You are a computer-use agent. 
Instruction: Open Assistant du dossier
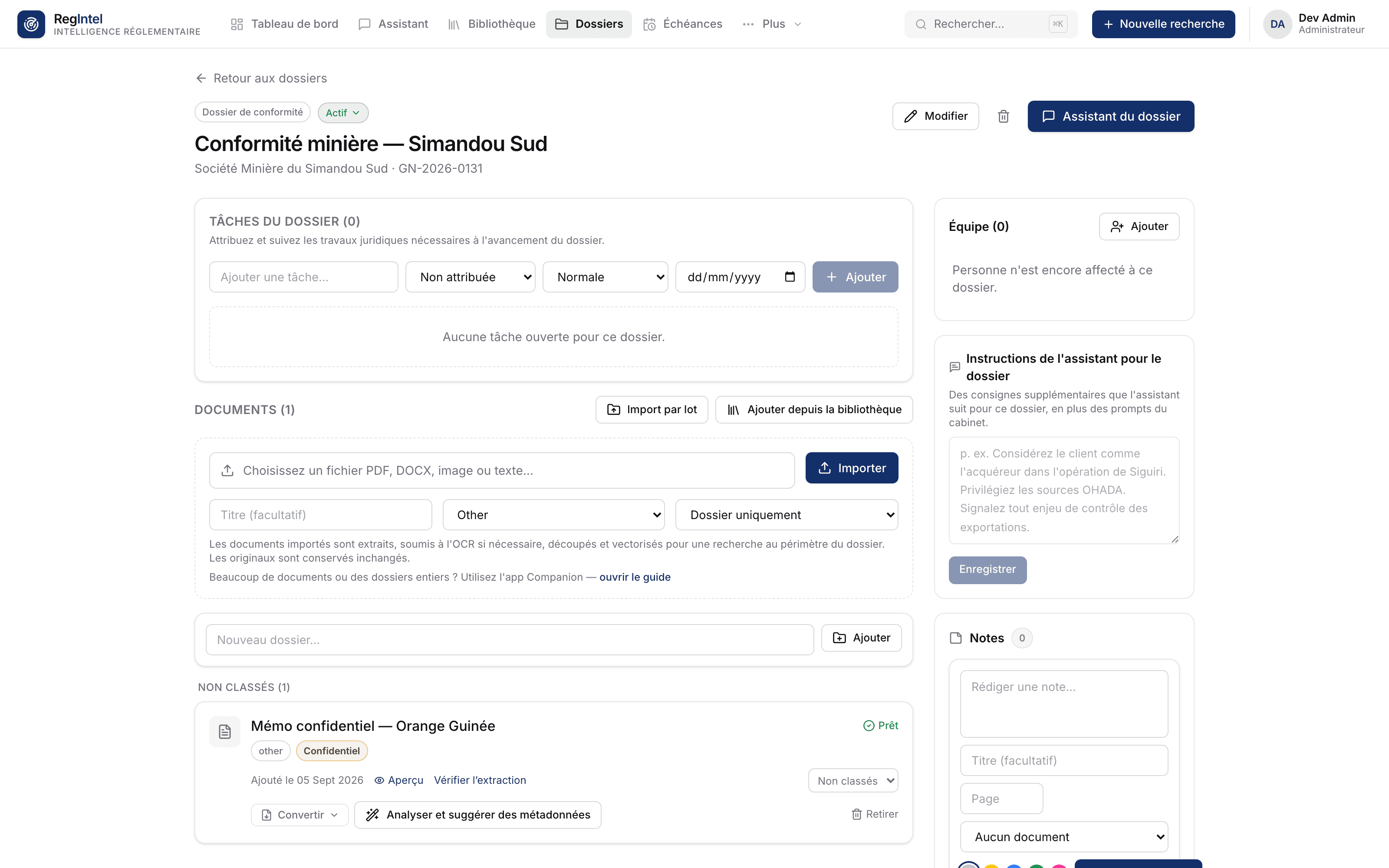coord(1111,117)
